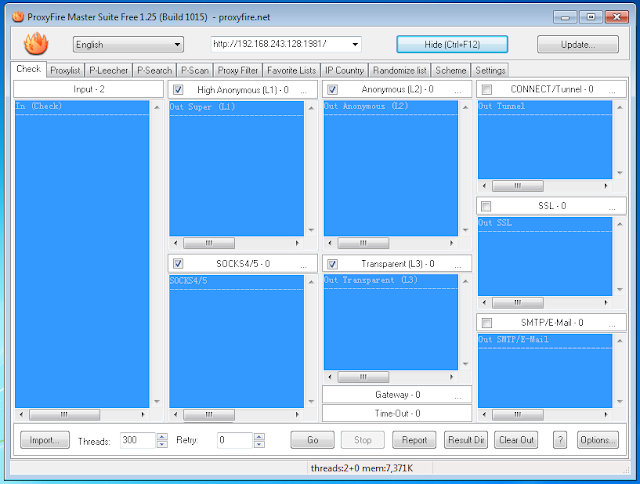Viewport: 640px width, 484px height.
Task: Click inside the Out Super (L1) list
Action: 236,169
